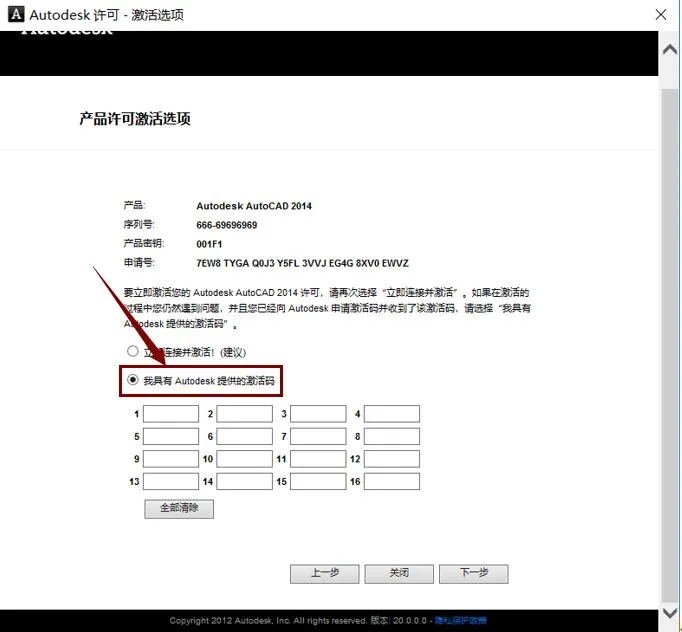Click activation code field 9
The width and height of the screenshot is (682, 632).
pyautogui.click(x=171, y=459)
